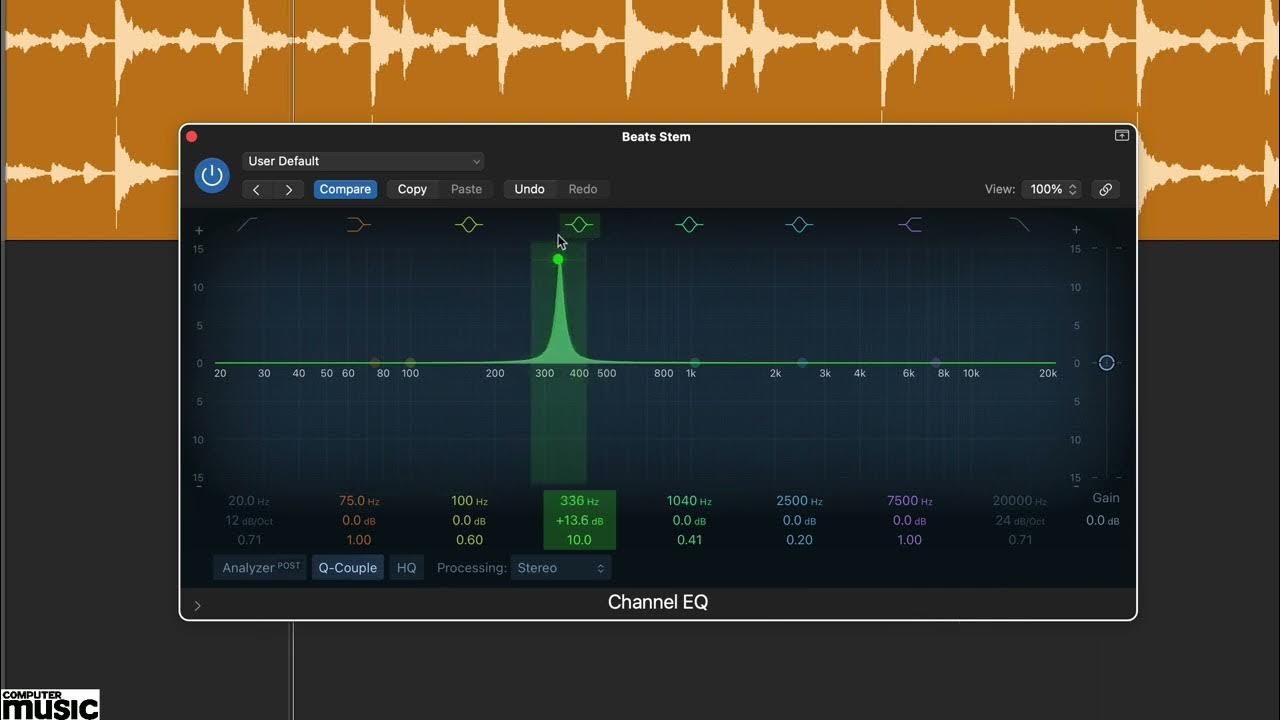Click the Copy button
The image size is (1280, 720).
[x=412, y=189]
